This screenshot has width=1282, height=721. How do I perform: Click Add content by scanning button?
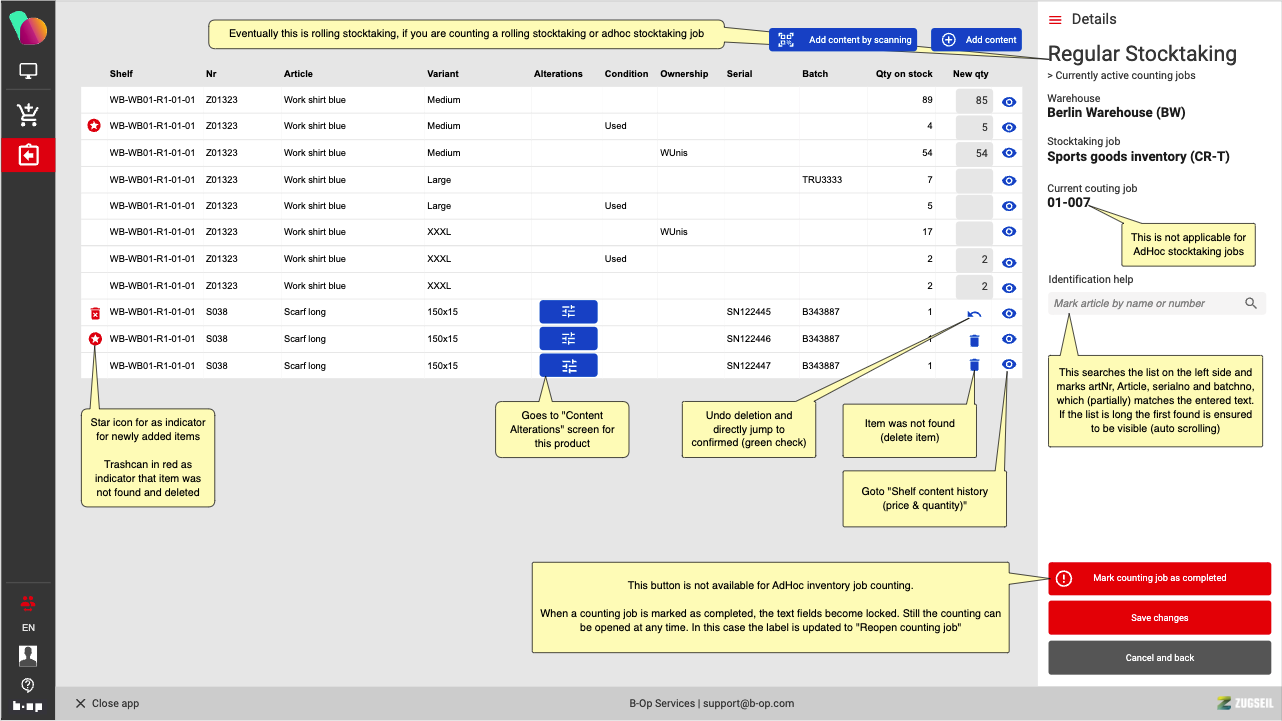845,40
